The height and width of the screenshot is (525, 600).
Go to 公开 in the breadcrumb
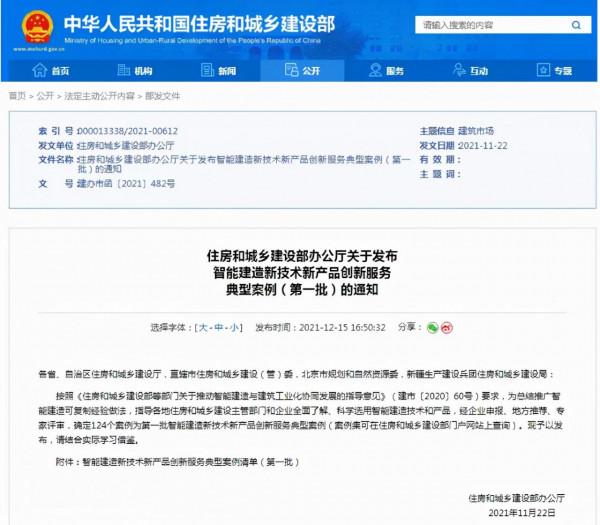[45, 96]
